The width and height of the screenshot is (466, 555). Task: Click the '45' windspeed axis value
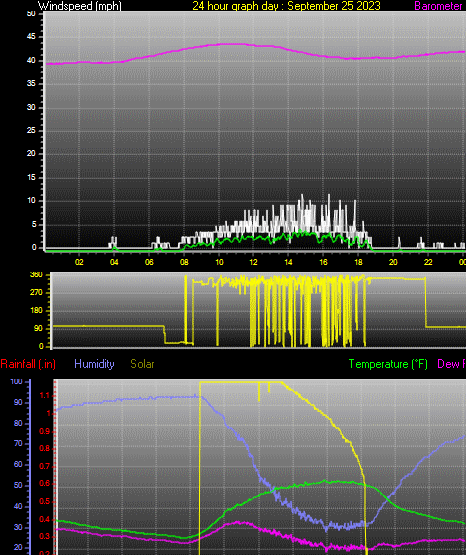tap(31, 37)
